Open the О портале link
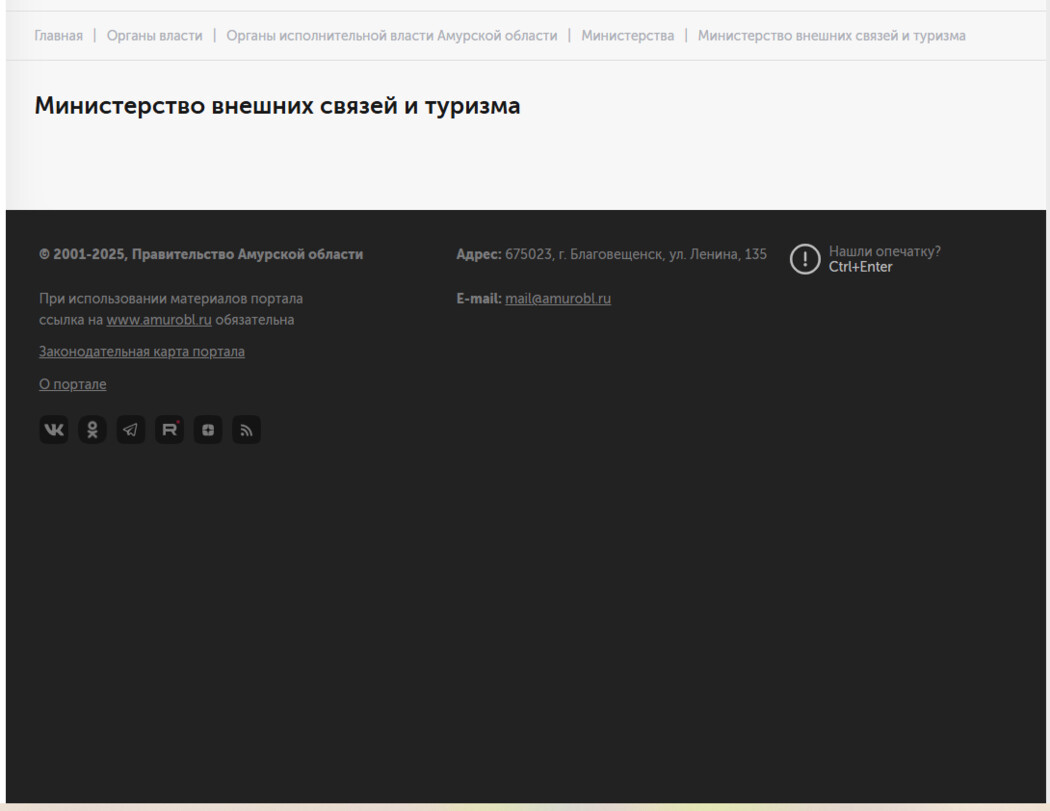 (72, 384)
